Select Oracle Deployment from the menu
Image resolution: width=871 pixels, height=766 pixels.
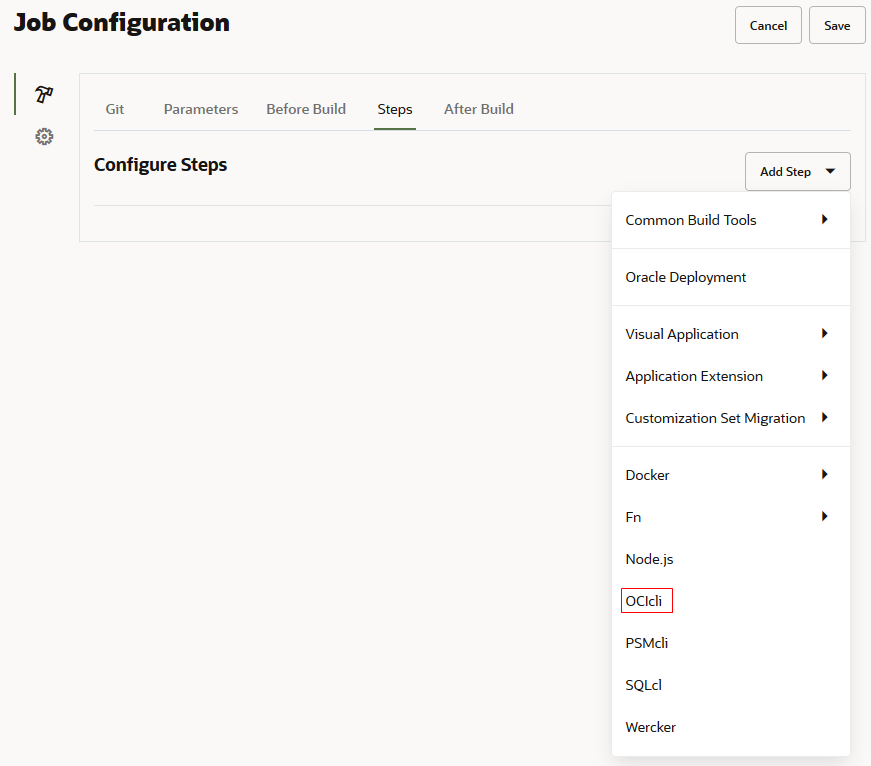684,277
